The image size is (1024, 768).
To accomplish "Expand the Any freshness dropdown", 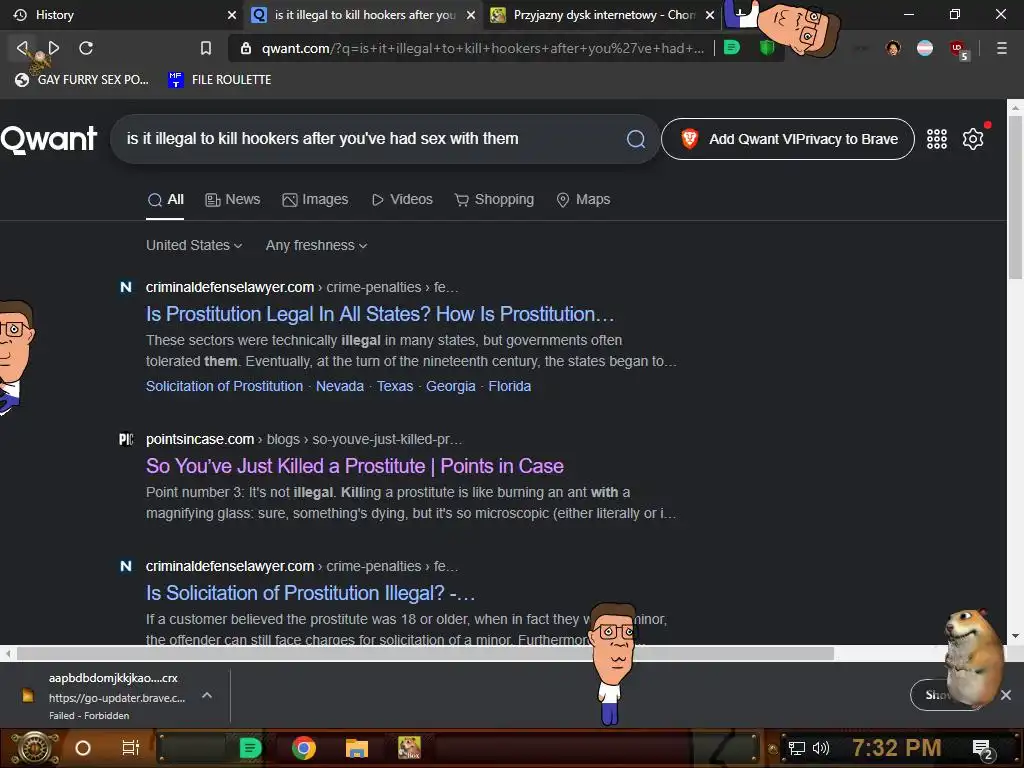I will pos(316,246).
